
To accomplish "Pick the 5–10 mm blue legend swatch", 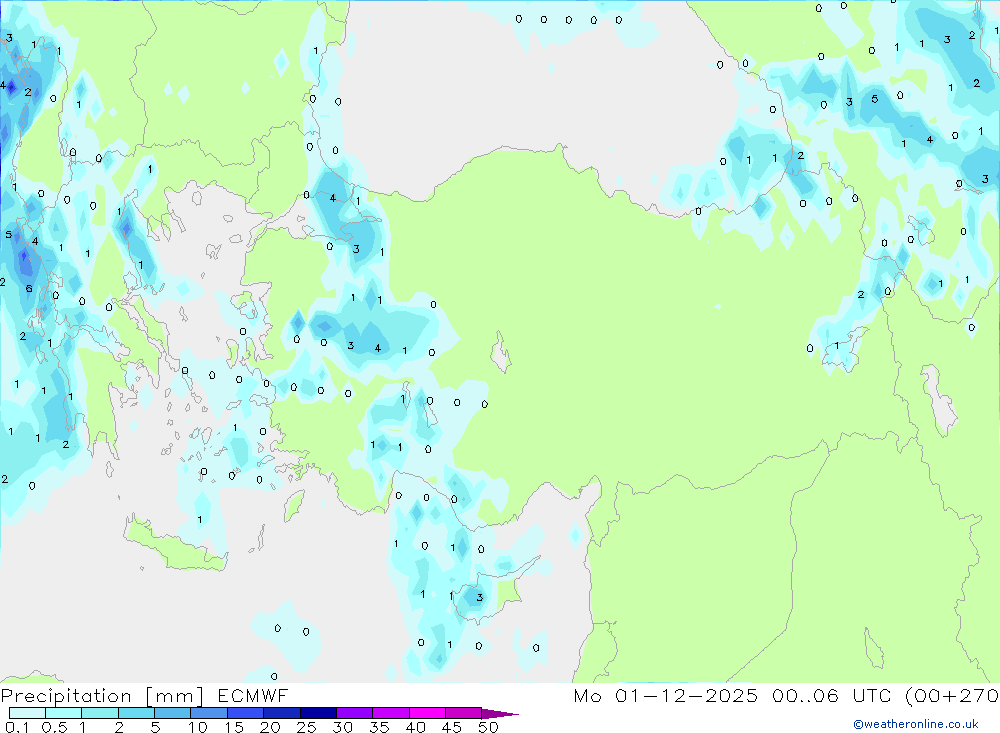I will coord(172,713).
